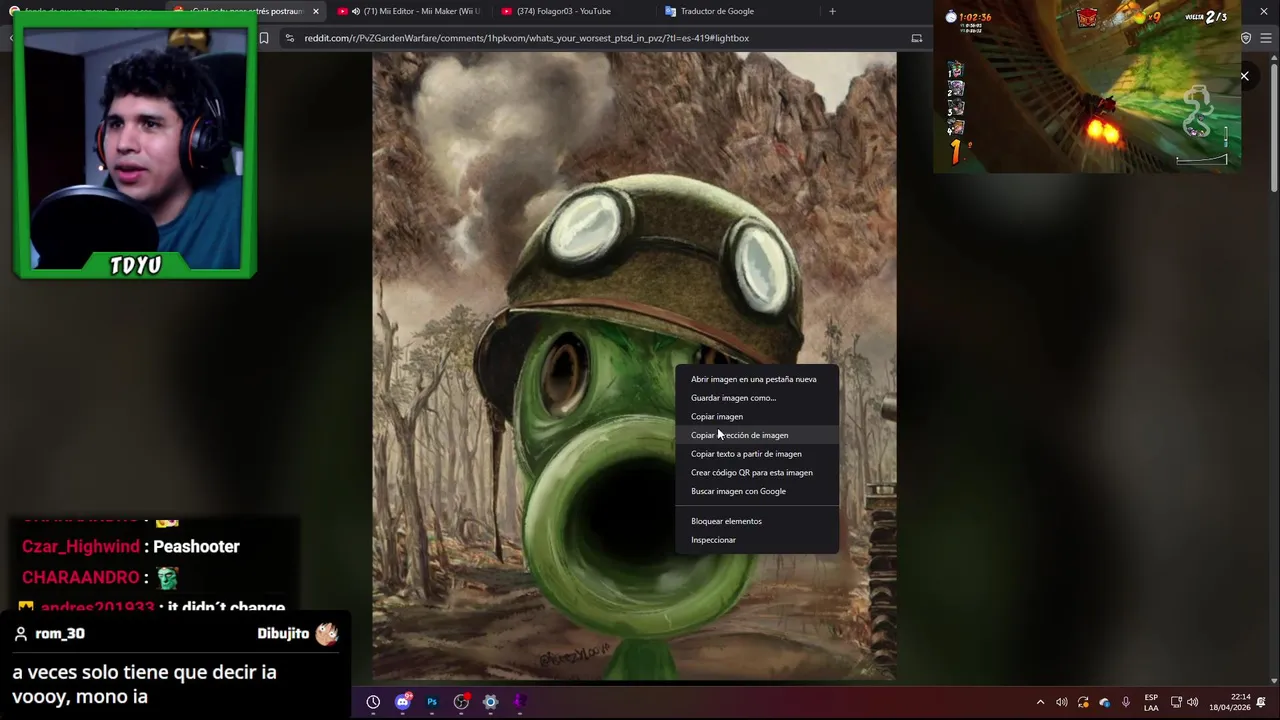Pick 'Copiar dirección de imagen' option
Screen dimensions: 1280x720
(756, 435)
